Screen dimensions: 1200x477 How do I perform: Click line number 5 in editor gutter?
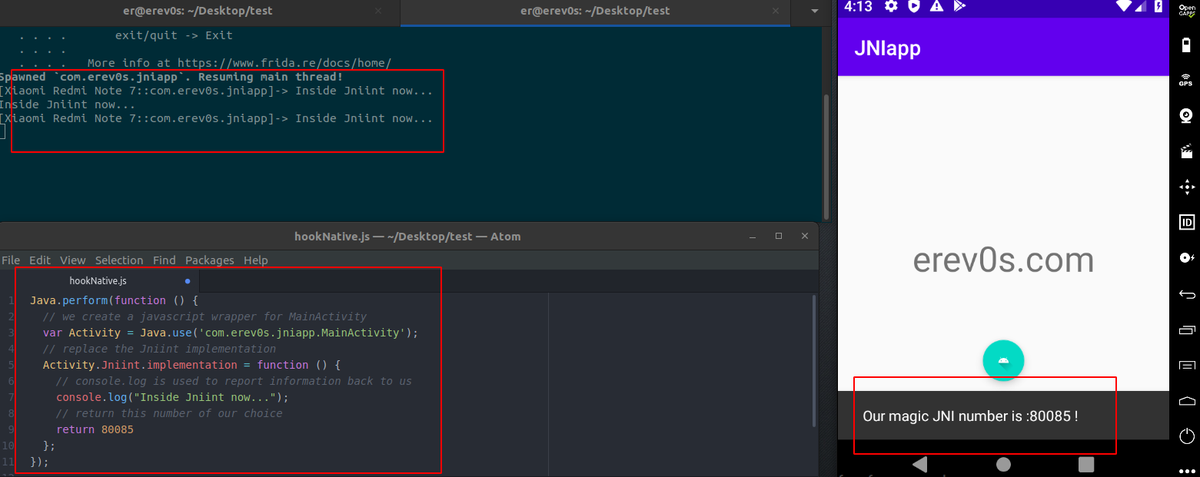[9, 365]
